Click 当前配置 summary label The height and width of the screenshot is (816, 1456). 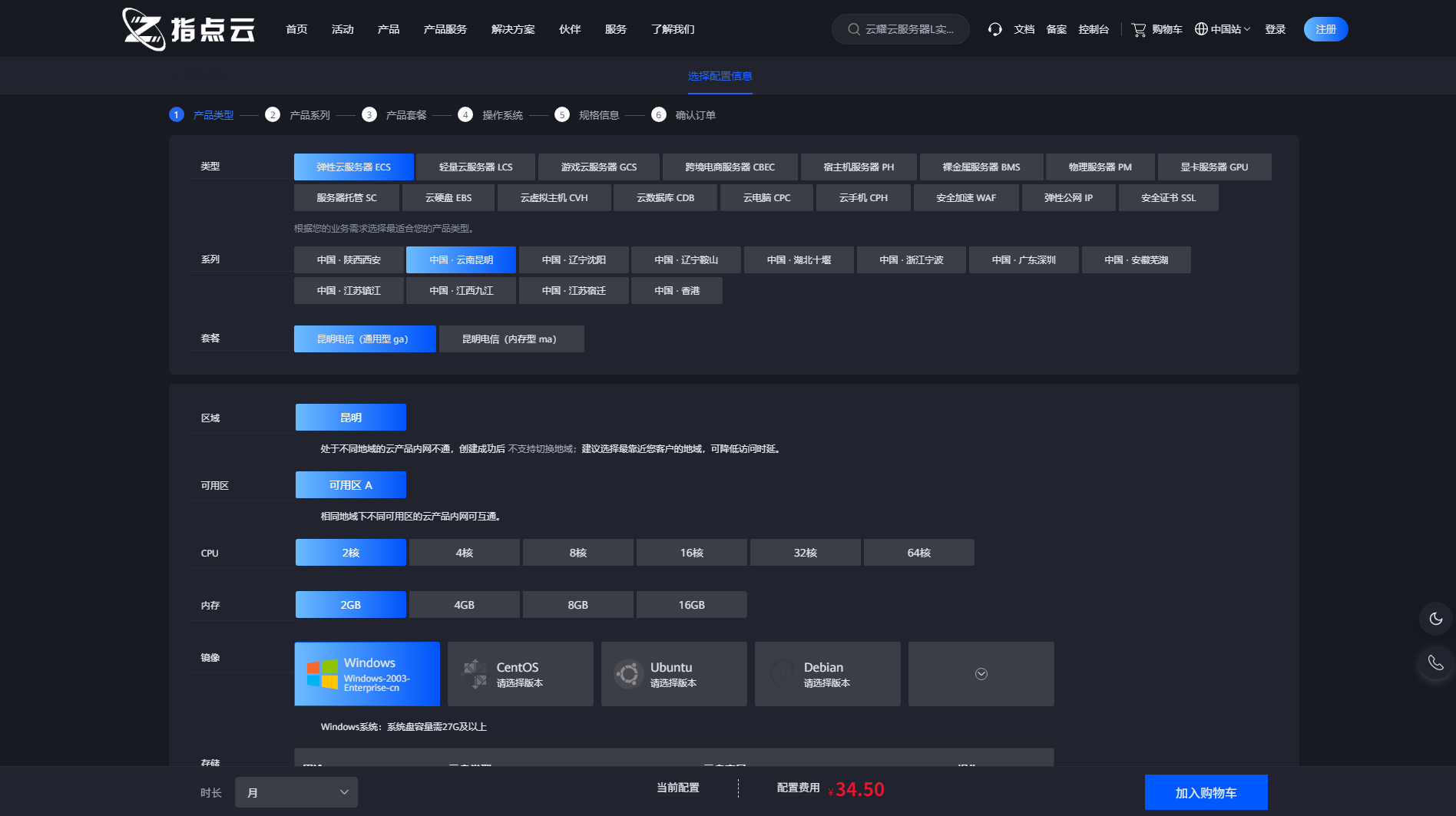click(678, 788)
